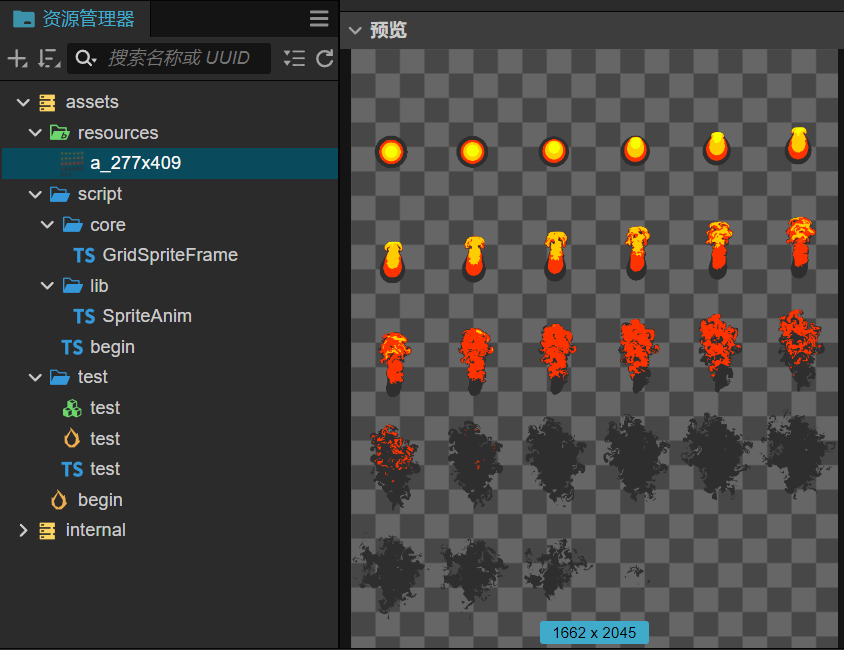Click the begin scene flame icon

tap(59, 500)
